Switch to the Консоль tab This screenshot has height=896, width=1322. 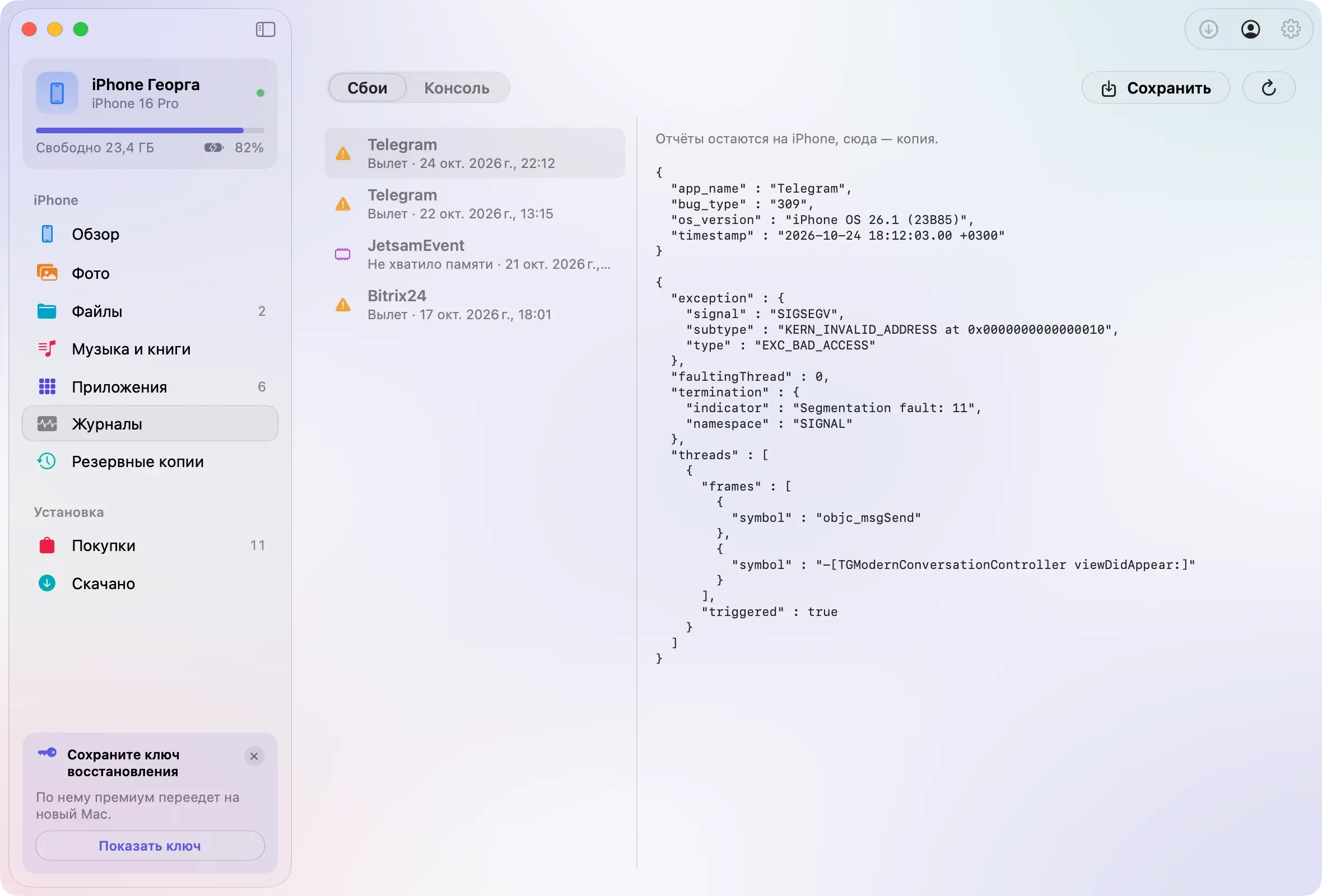(457, 87)
